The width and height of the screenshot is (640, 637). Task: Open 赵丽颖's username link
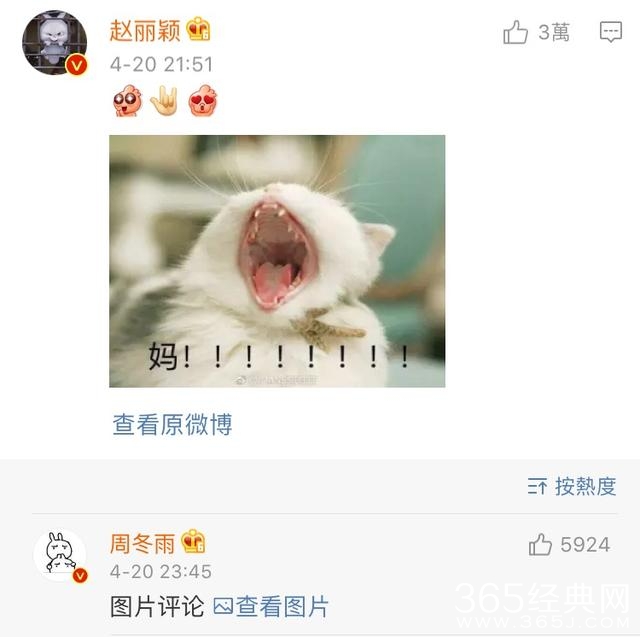pyautogui.click(x=145, y=31)
